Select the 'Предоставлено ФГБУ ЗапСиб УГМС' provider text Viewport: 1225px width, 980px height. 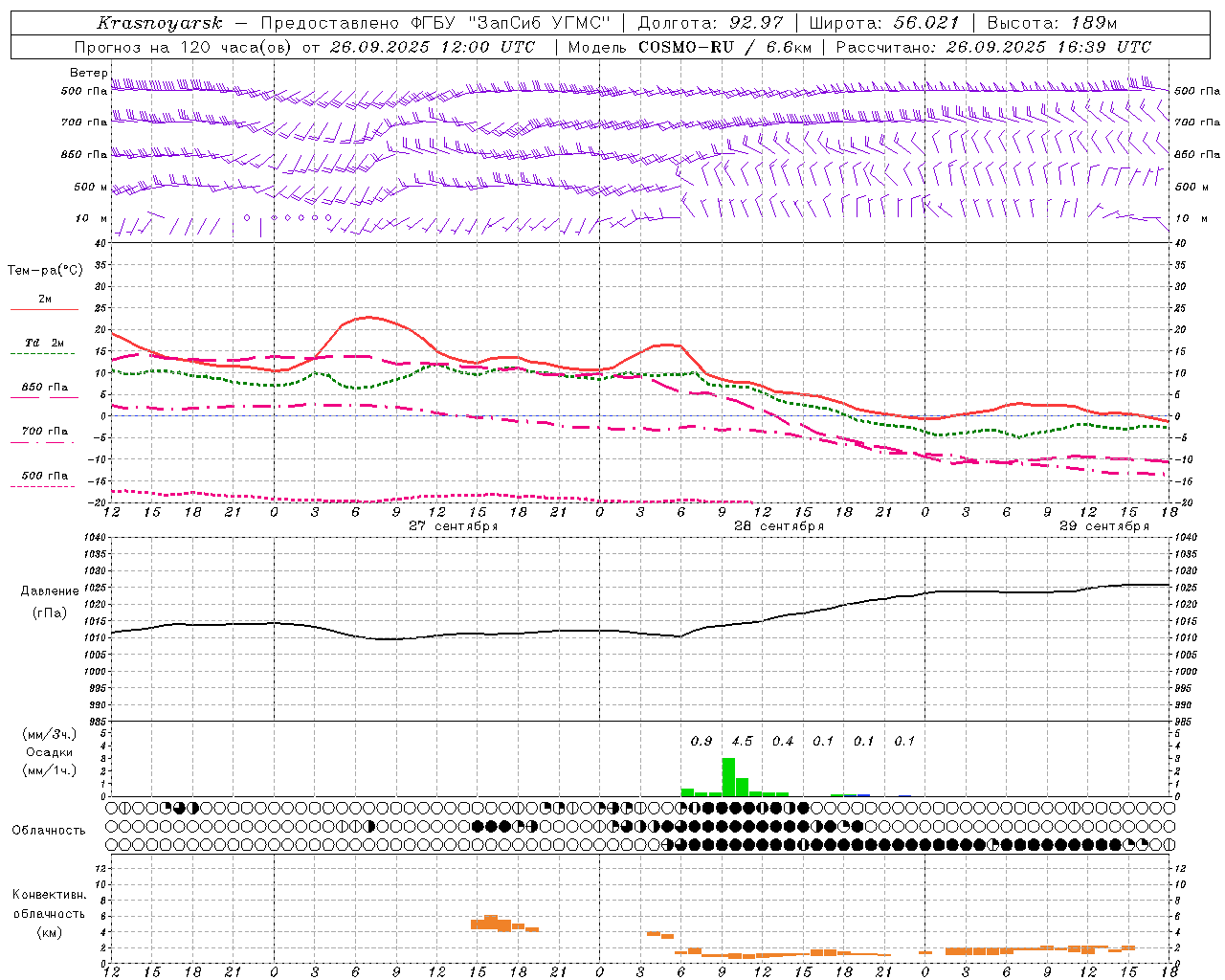(435, 23)
